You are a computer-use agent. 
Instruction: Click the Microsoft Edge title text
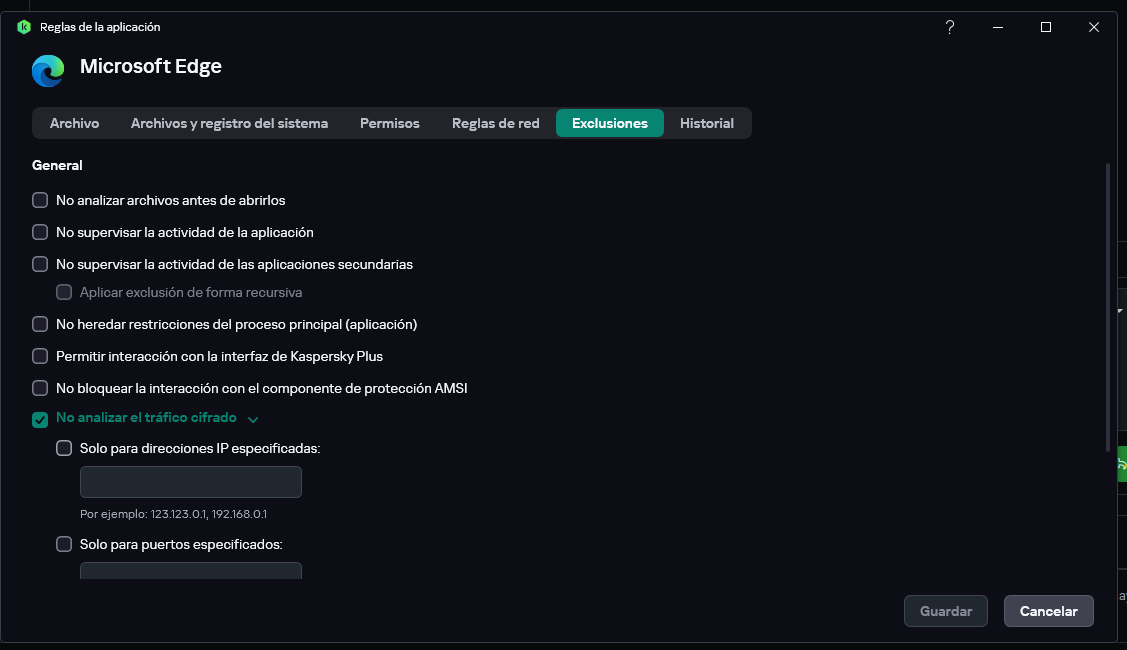151,66
